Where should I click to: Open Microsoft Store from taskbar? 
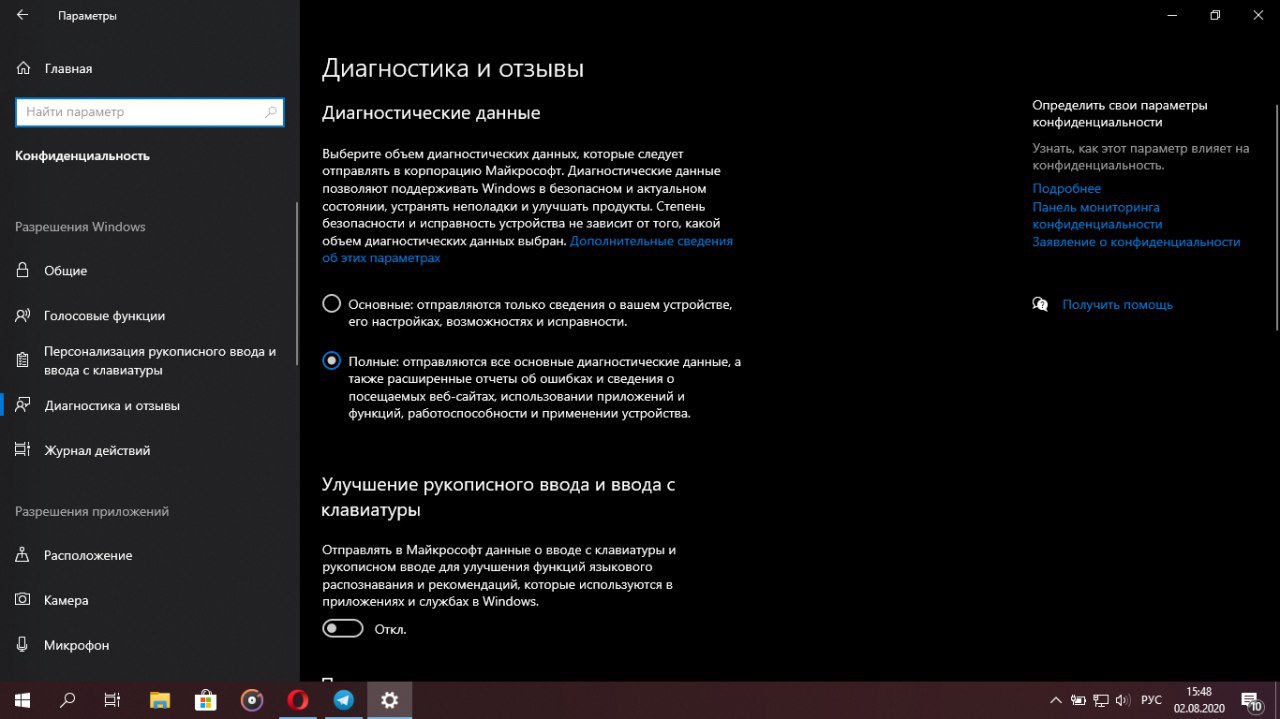point(205,700)
